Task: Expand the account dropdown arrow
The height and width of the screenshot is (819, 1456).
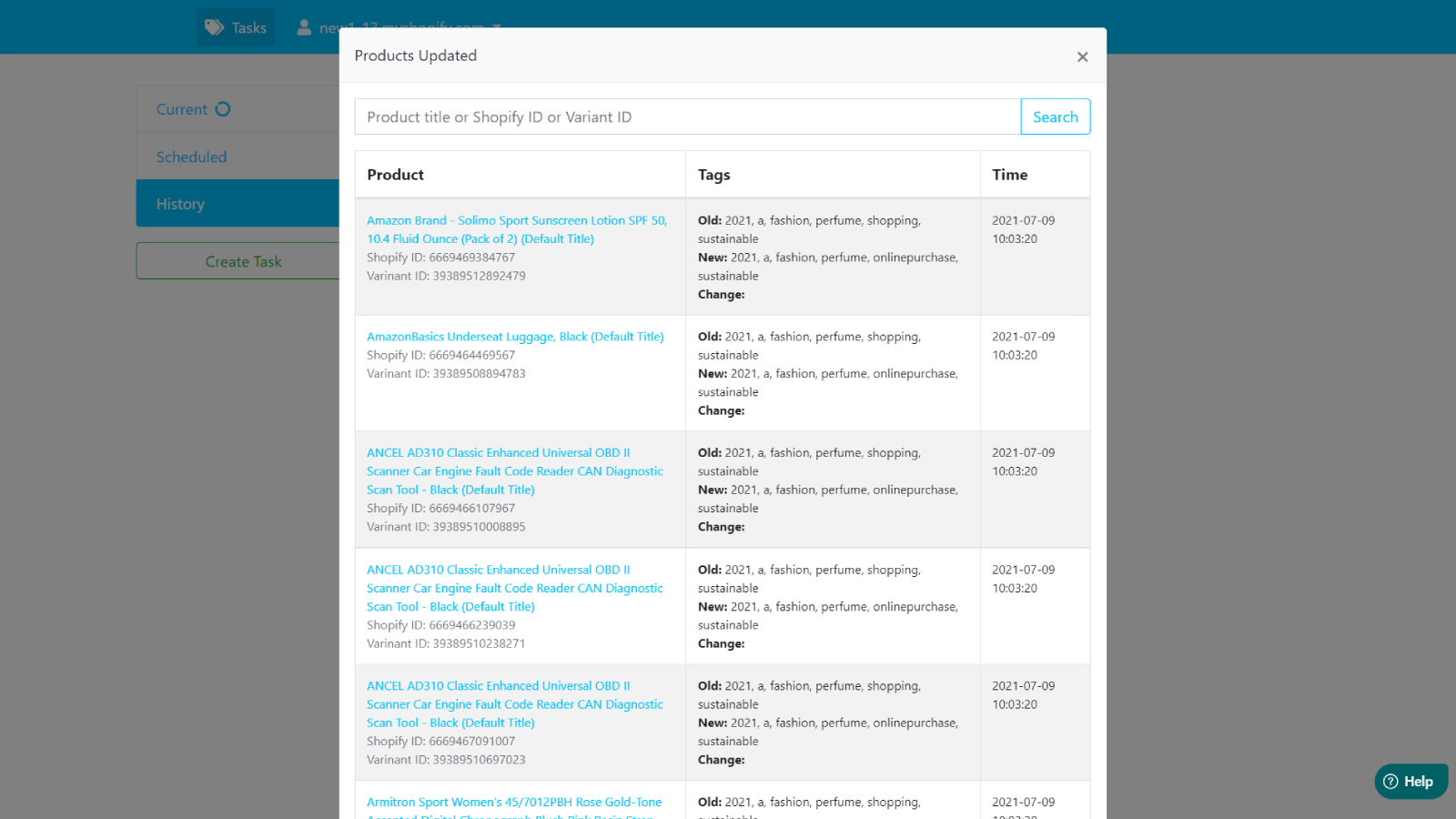Action: pyautogui.click(x=497, y=26)
